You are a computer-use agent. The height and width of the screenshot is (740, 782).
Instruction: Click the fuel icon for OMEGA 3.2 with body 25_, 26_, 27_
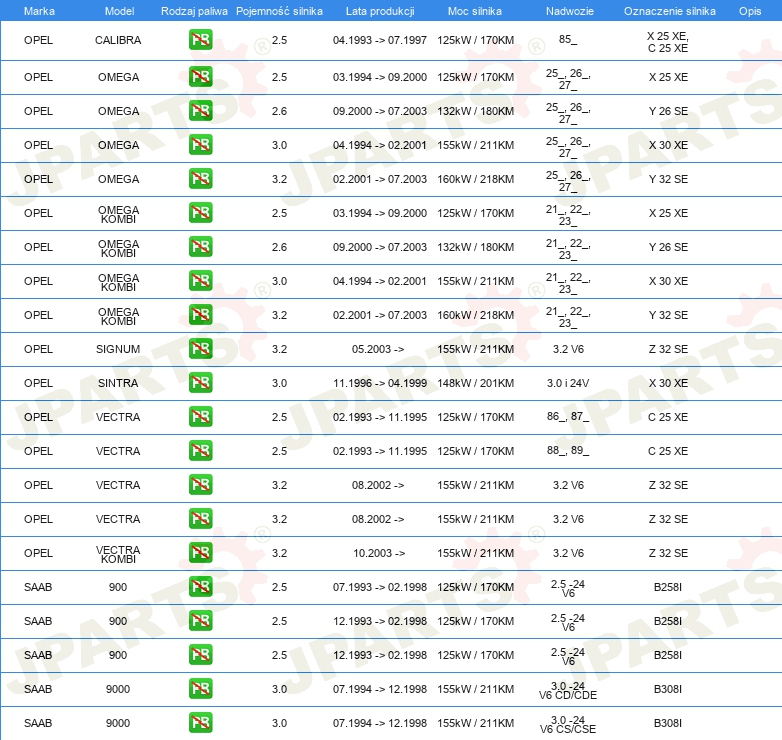200,178
